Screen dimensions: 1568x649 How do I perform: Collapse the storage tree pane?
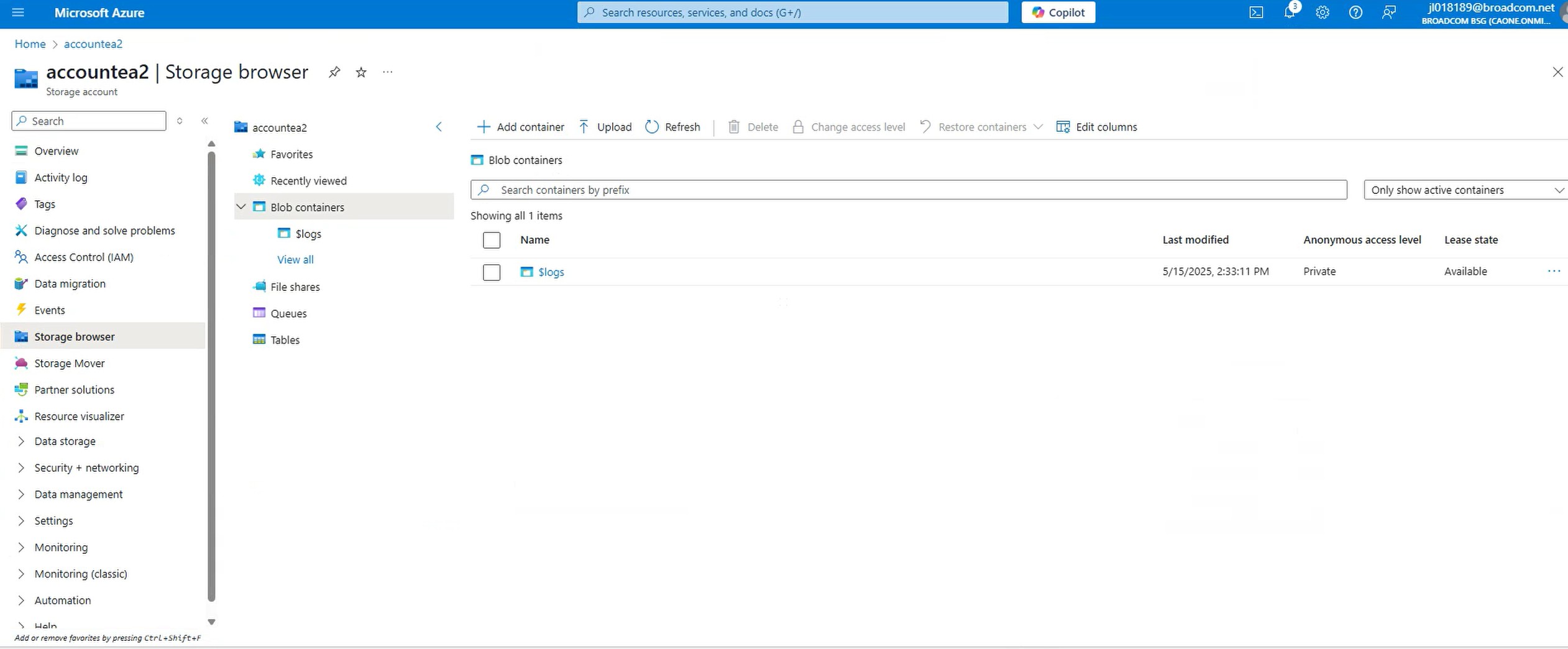coord(439,127)
